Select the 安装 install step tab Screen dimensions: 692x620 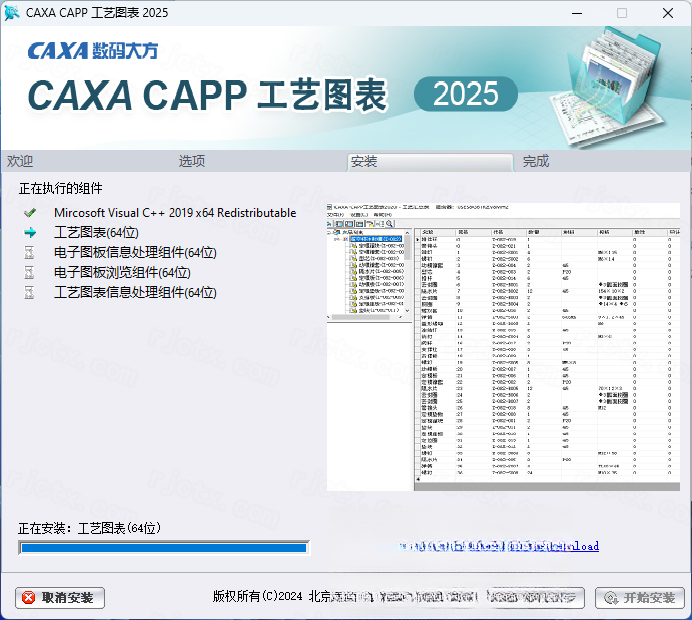[x=430, y=162]
